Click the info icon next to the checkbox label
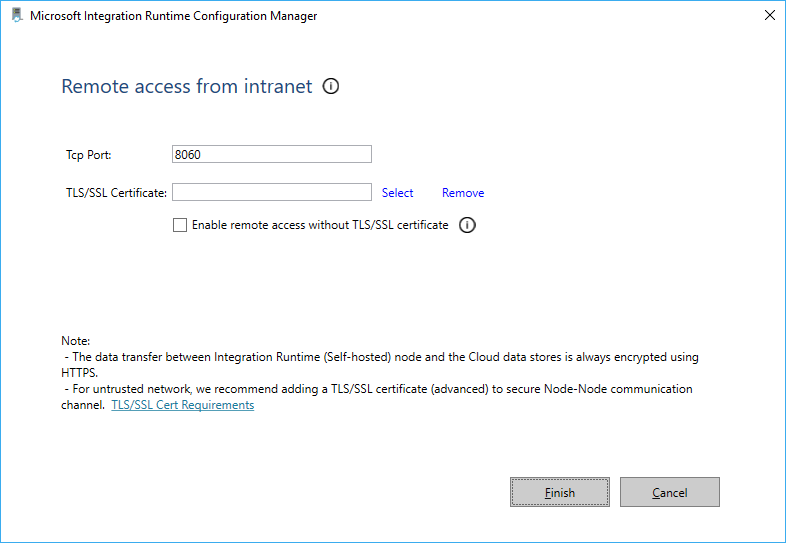Screen dimensions: 786x543 coord(467,225)
